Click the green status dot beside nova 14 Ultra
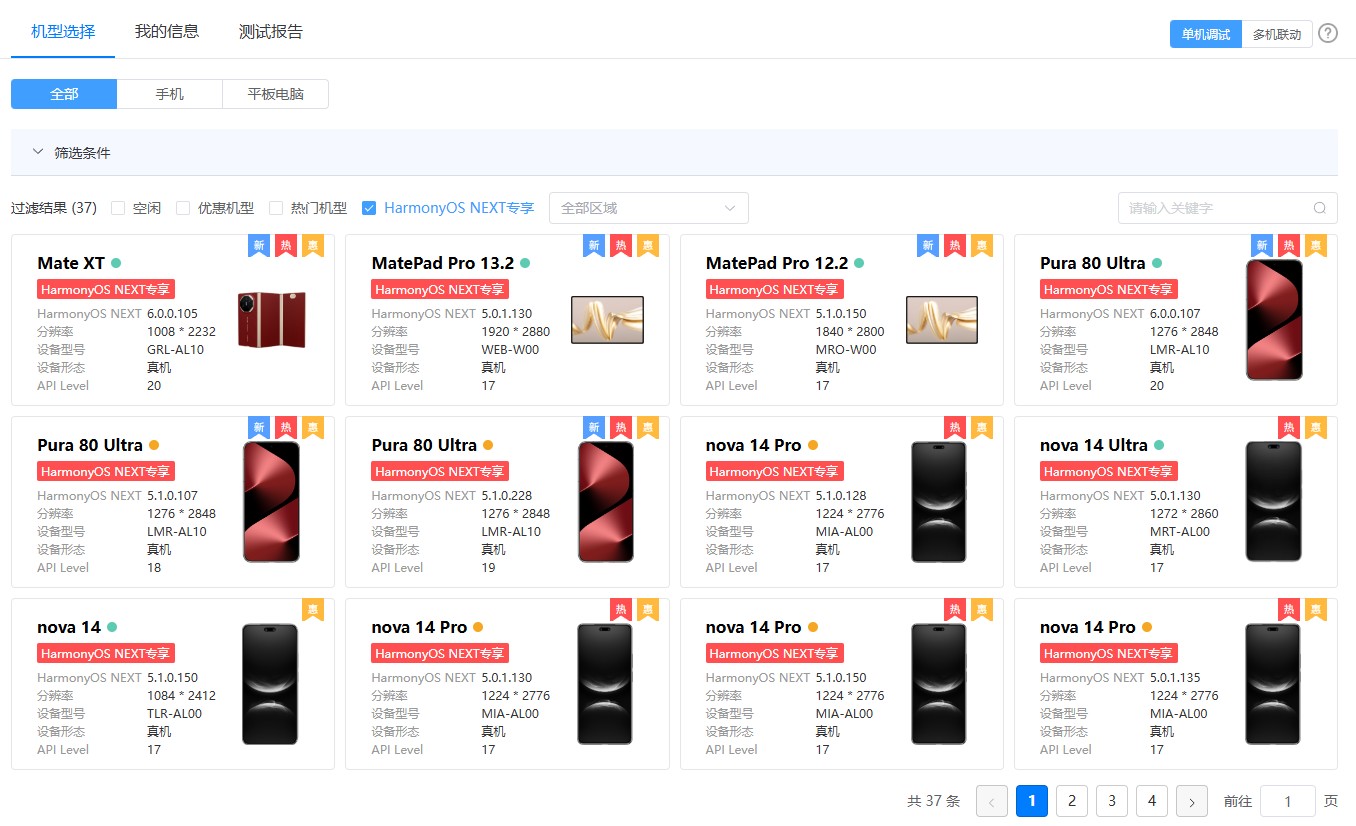Viewport: 1356px width, 826px height. [1159, 445]
